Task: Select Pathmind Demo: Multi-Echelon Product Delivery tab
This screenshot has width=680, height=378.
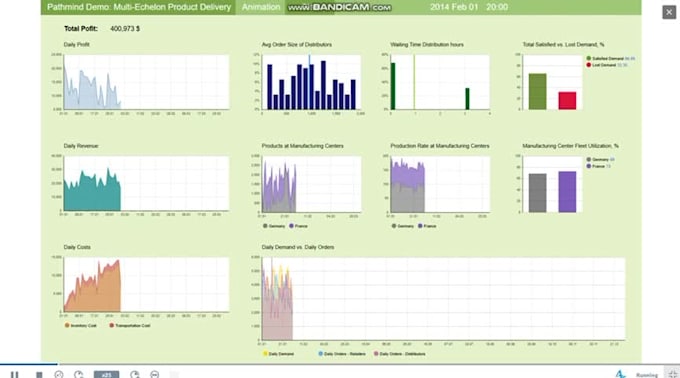Action: 139,7
